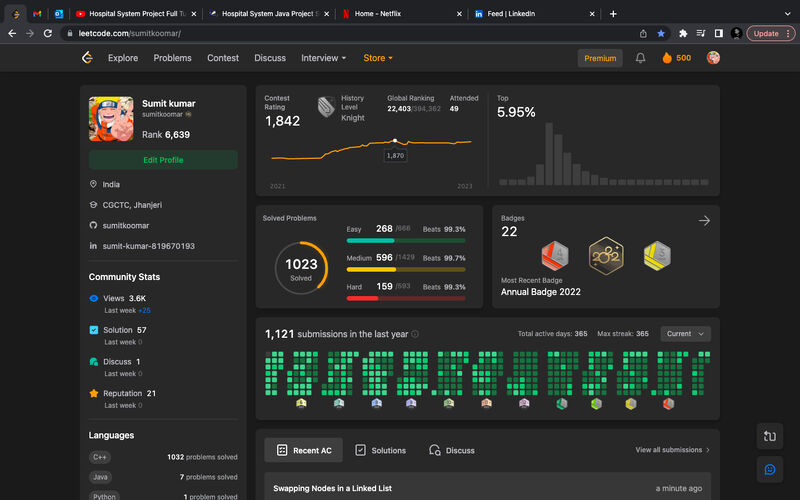The image size is (800, 500).
Task: Click the Premium button
Action: tap(600, 58)
